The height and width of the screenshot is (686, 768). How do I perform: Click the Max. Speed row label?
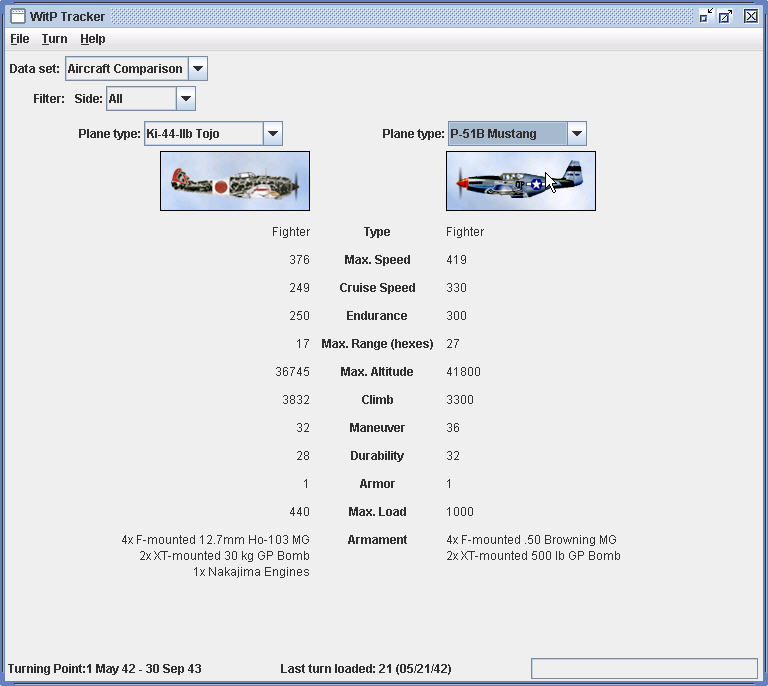tap(377, 260)
